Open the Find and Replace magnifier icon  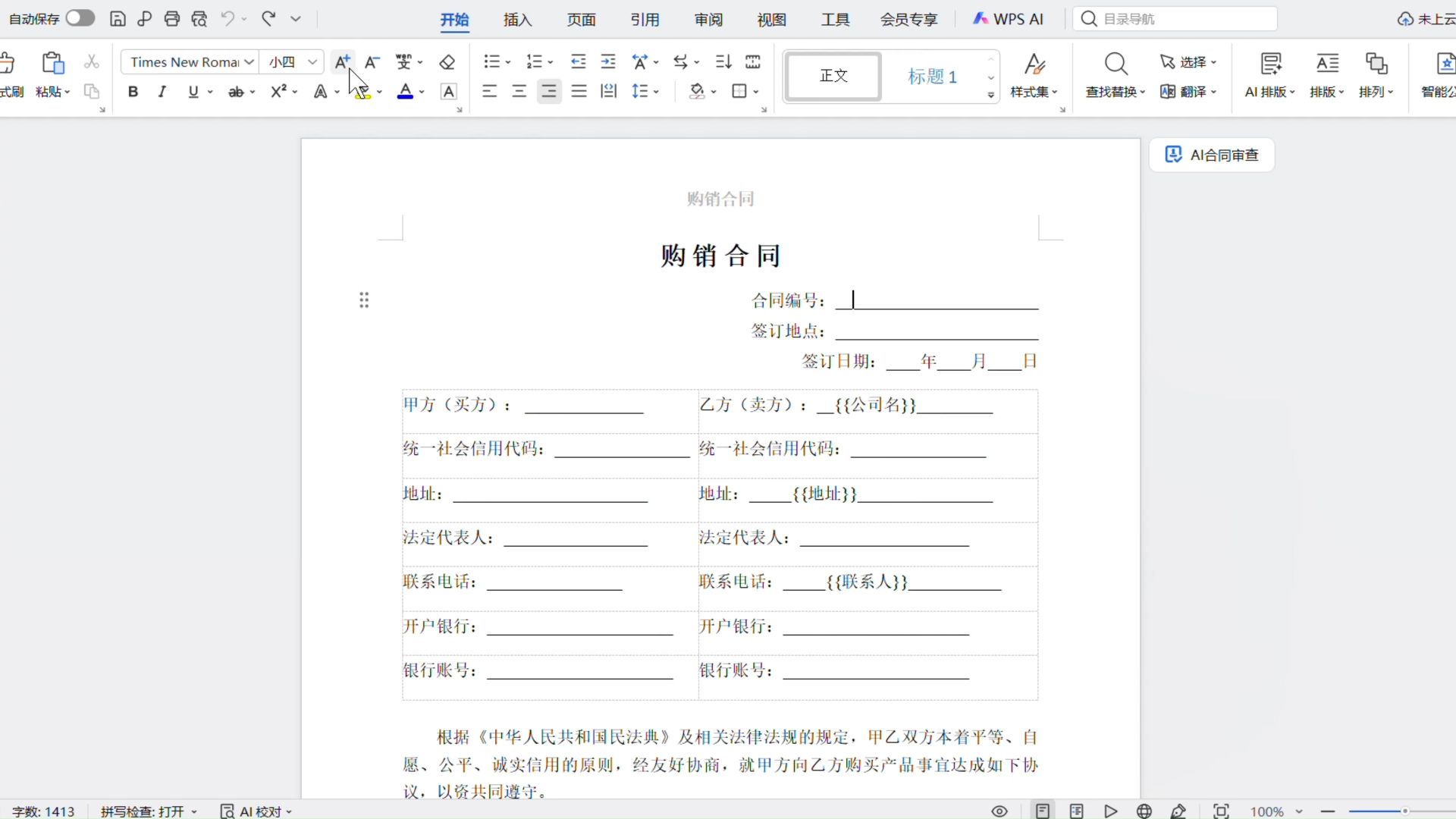pos(1116,64)
